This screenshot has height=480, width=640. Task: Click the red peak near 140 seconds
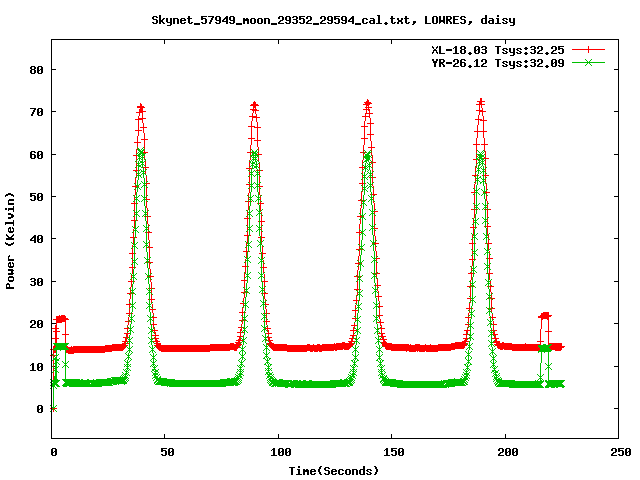click(368, 104)
